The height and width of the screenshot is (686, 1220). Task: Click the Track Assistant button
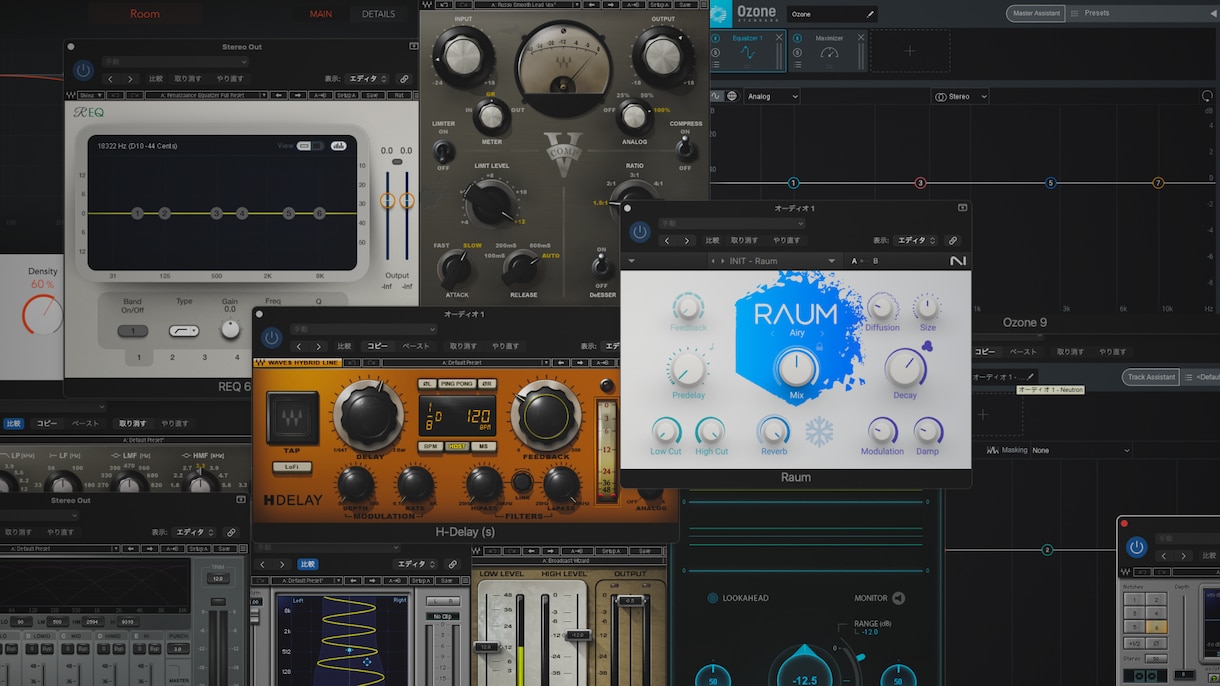click(x=1151, y=377)
